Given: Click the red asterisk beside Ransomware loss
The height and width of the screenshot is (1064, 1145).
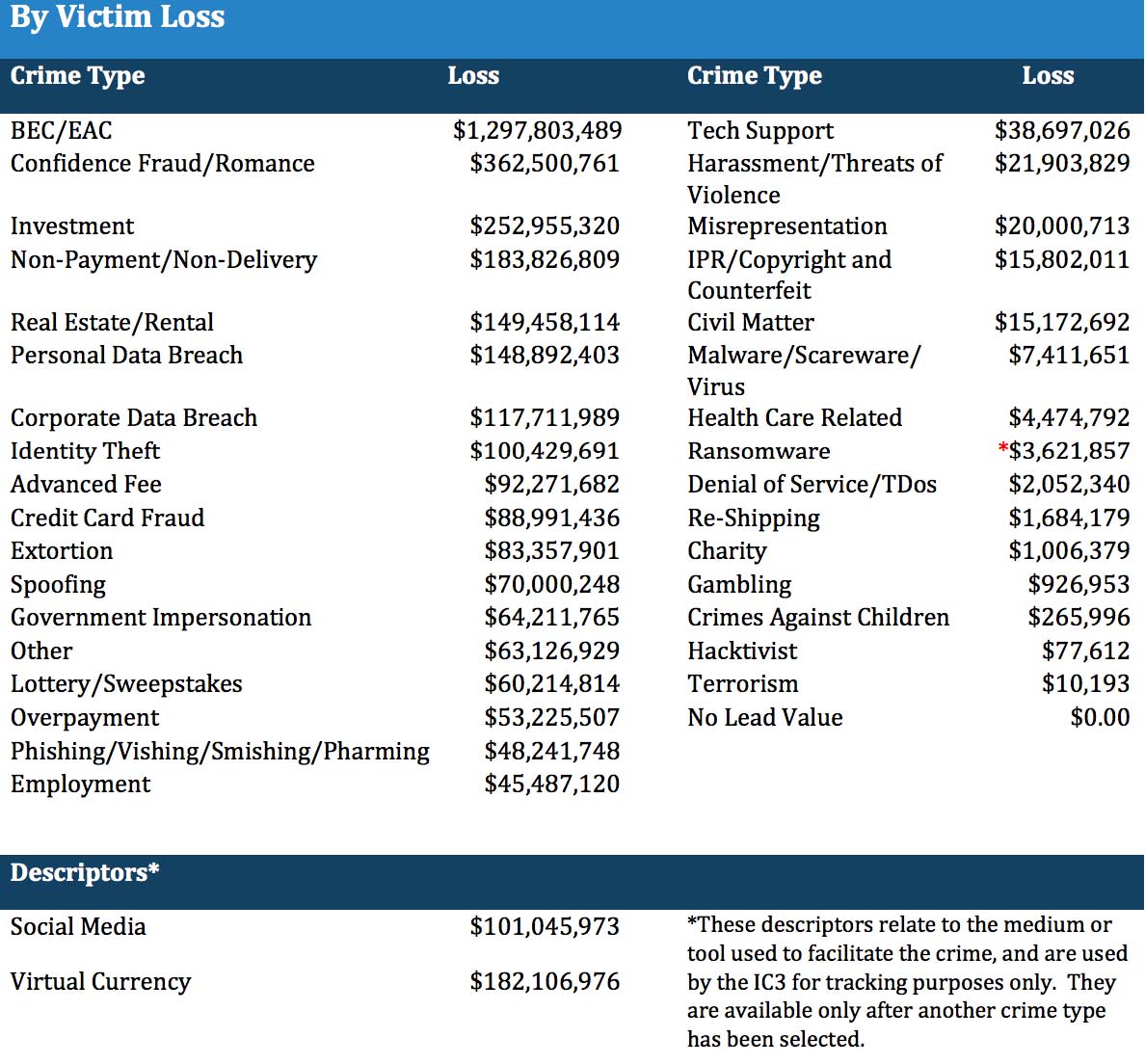Looking at the screenshot, I should (1003, 447).
